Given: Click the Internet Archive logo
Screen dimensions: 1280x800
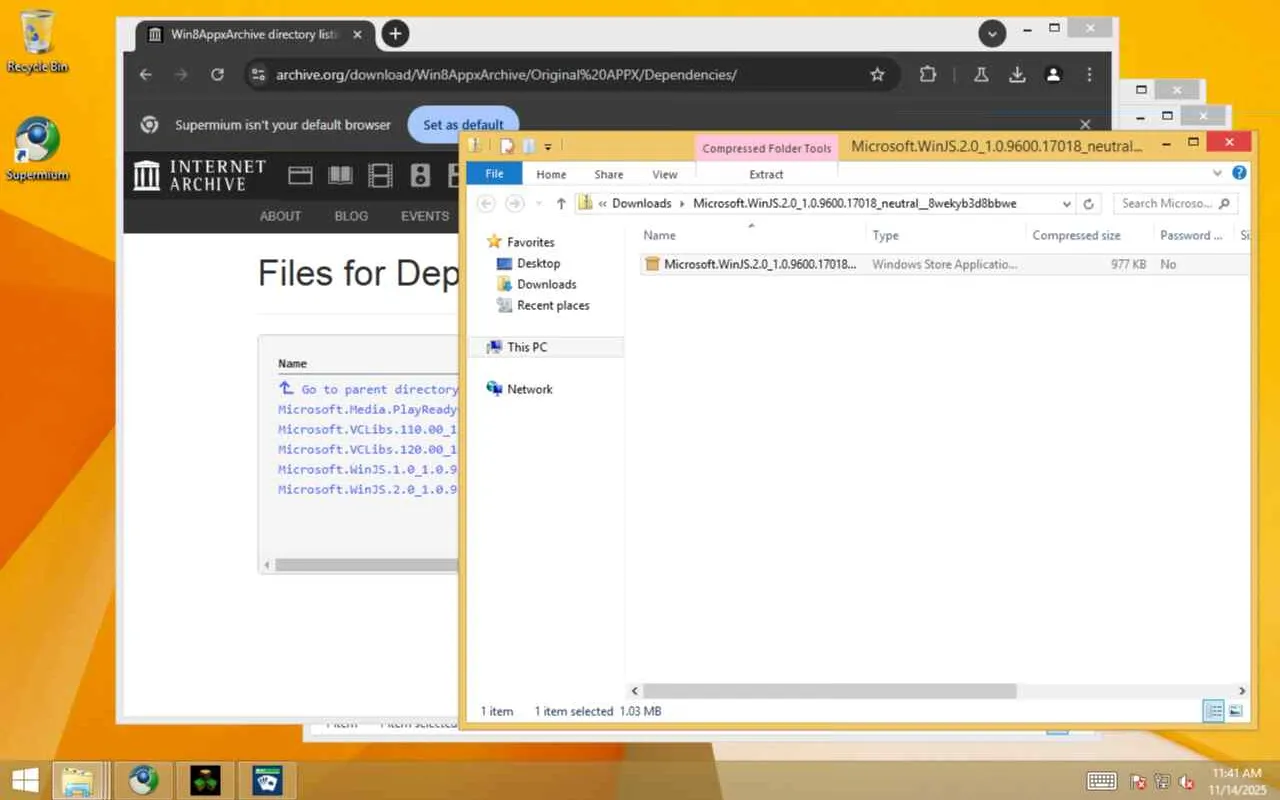Looking at the screenshot, I should [201, 175].
